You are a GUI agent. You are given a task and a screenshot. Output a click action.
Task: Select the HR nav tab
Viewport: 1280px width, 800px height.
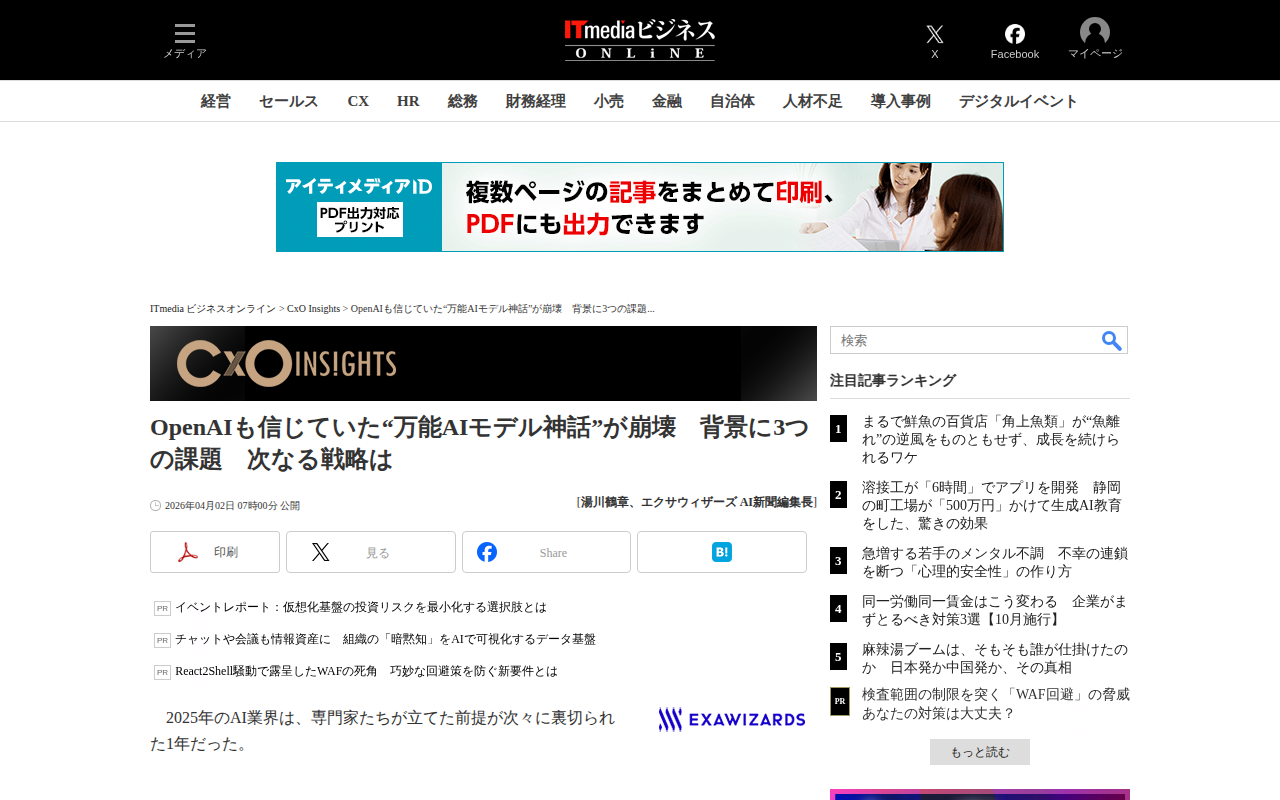(408, 101)
